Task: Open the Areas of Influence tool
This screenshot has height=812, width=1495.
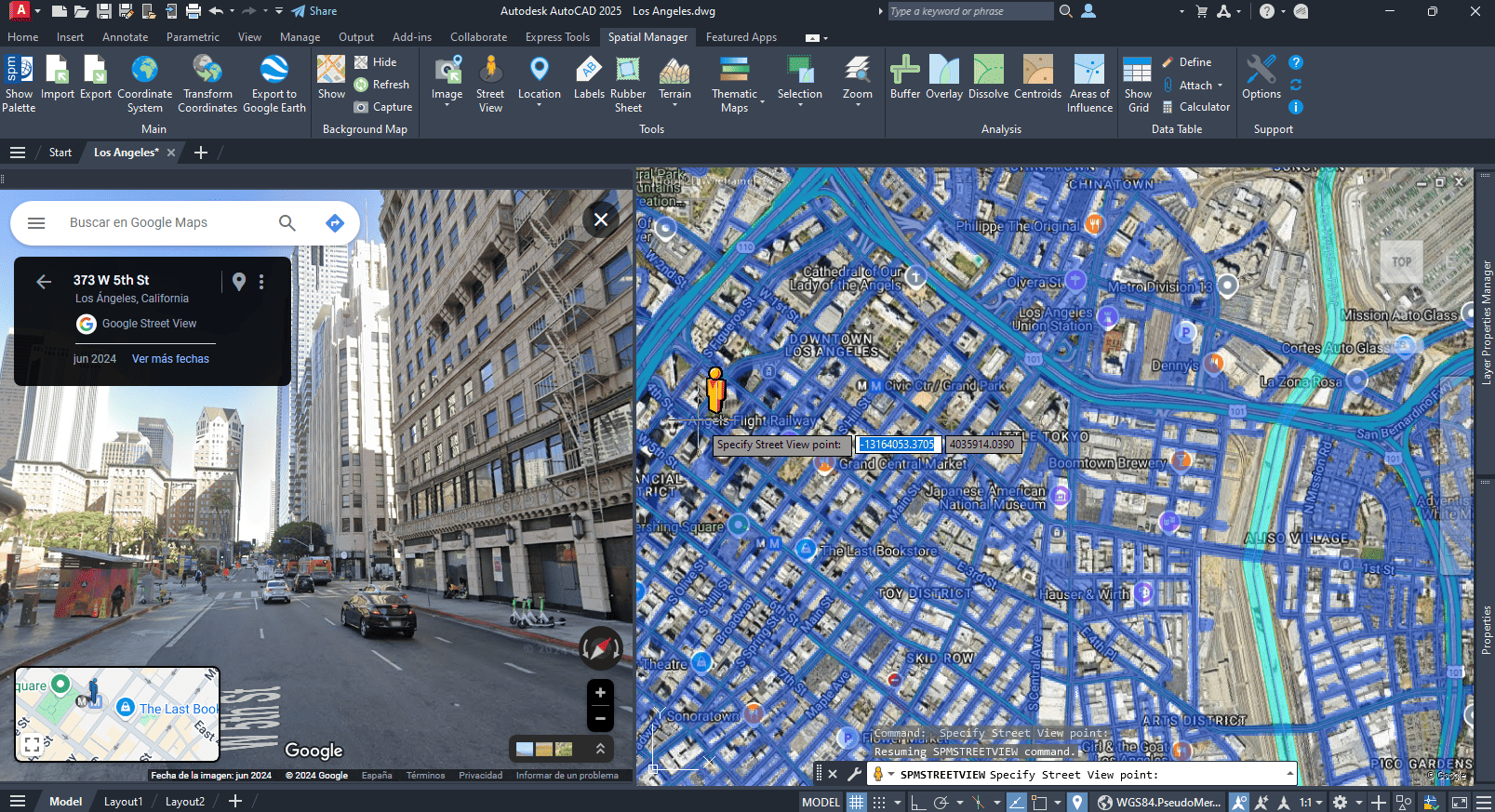Action: point(1089,83)
